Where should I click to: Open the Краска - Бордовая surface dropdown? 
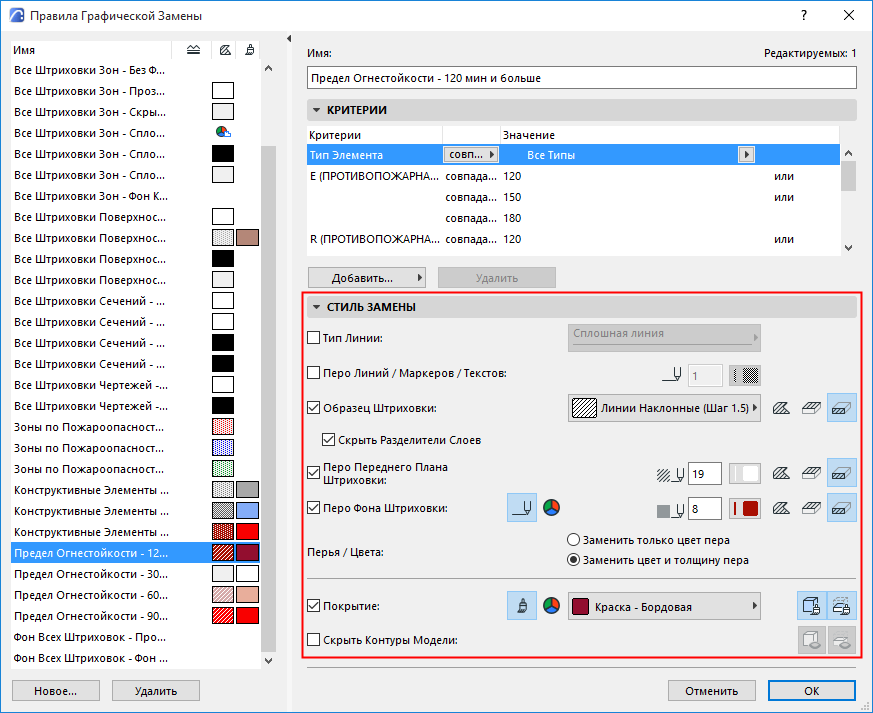(x=664, y=606)
